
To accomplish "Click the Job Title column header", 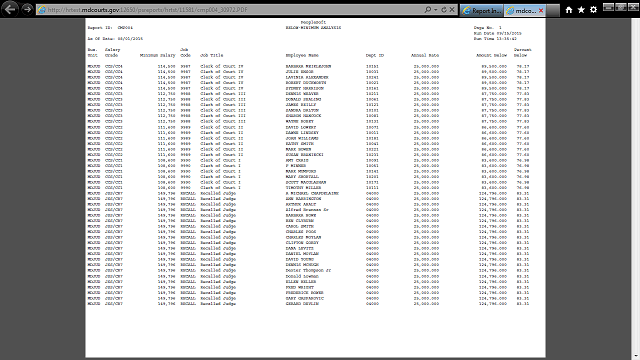I will (x=211, y=55).
